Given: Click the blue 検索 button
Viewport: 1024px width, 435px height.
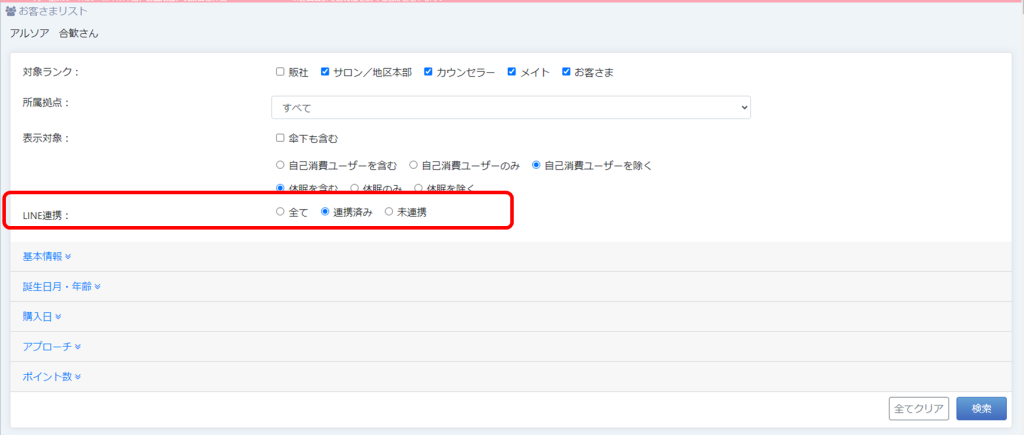Looking at the screenshot, I should [x=980, y=409].
